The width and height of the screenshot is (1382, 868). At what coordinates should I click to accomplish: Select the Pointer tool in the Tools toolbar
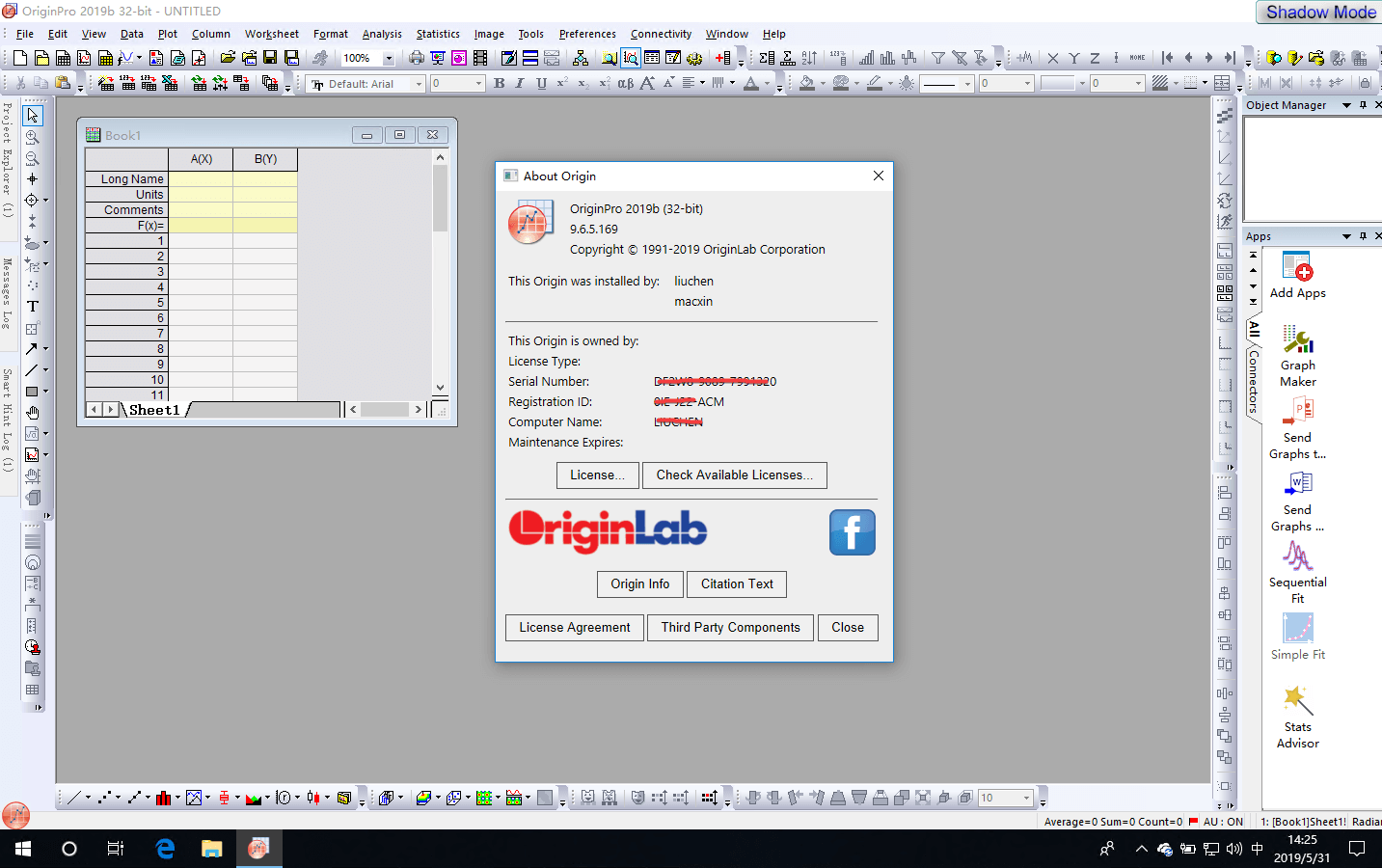(x=33, y=116)
